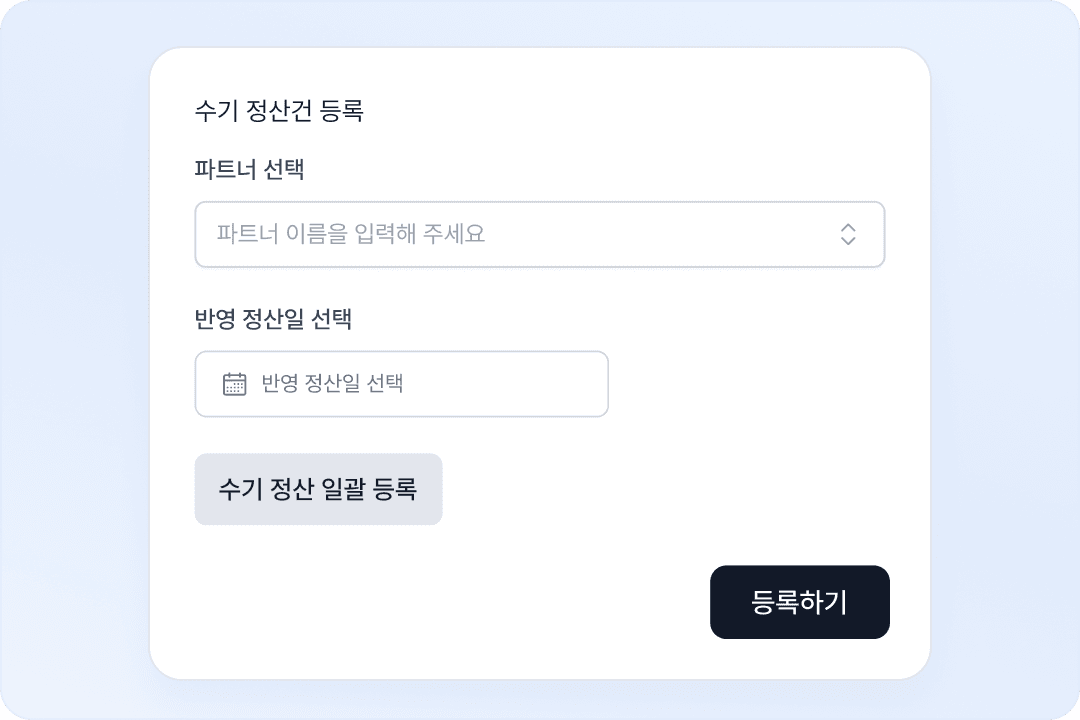Click the blank space right of 수기 정산 일괄 등록
Screen dimensions: 1080x720
pyautogui.click(x=661, y=489)
